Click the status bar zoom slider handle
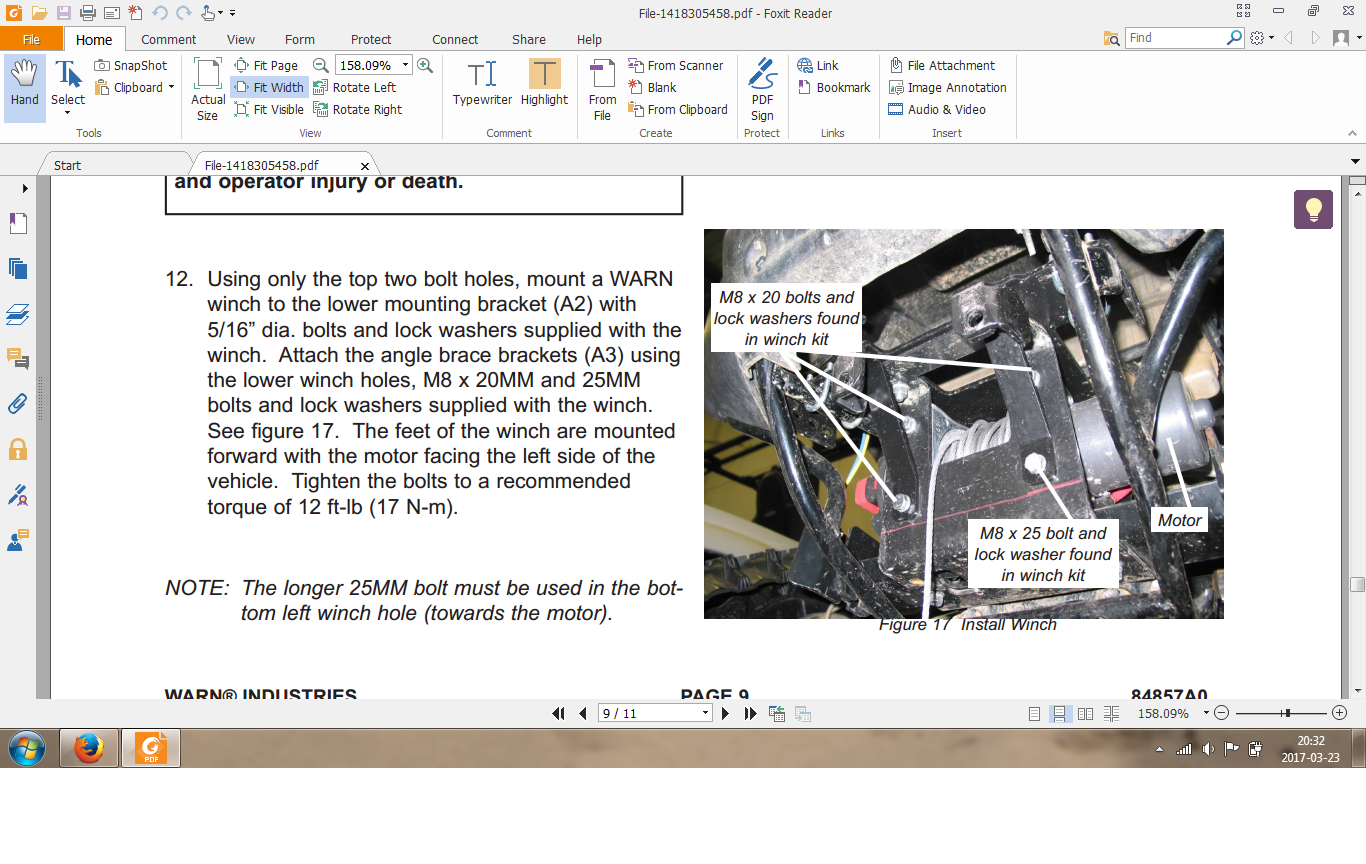Screen dimensions: 1366x864 [x=1288, y=713]
